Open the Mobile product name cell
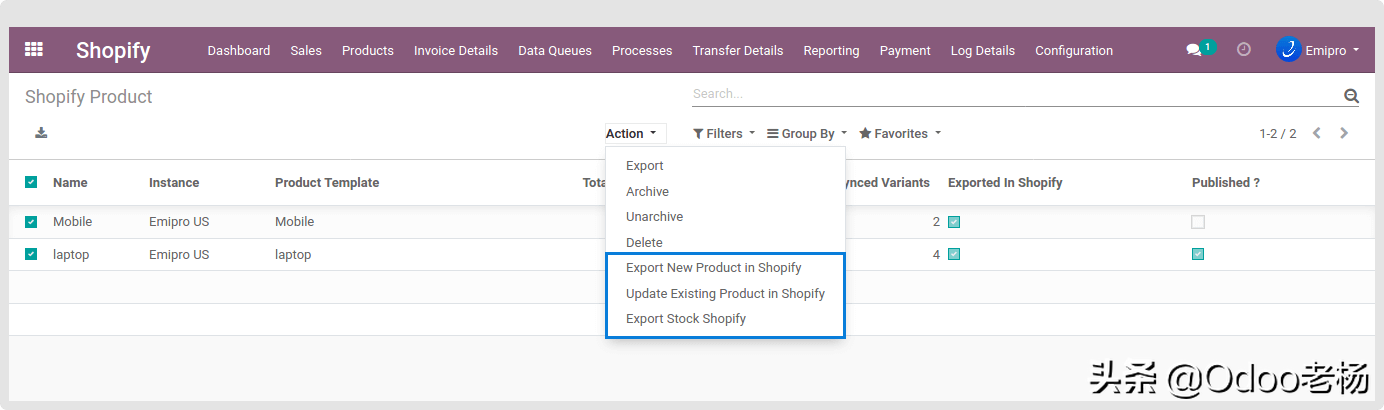The image size is (1384, 410). click(x=72, y=222)
